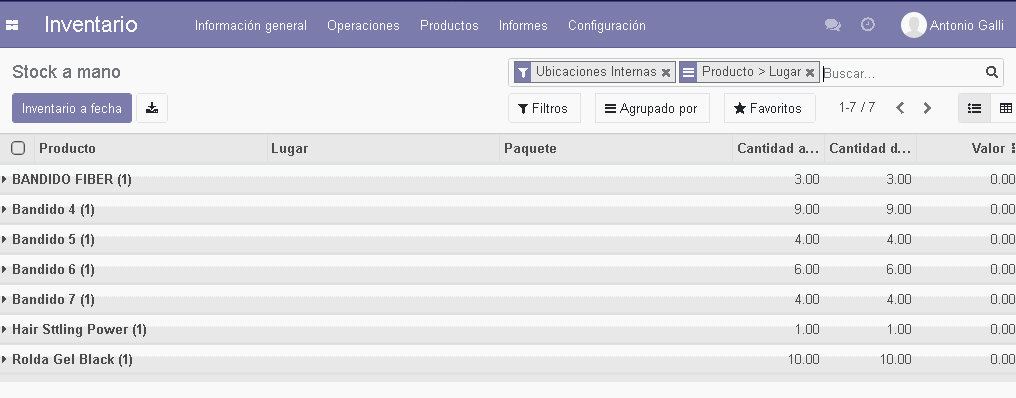1016x398 pixels.
Task: Click the Antonio Galli user name
Action: pos(967,25)
